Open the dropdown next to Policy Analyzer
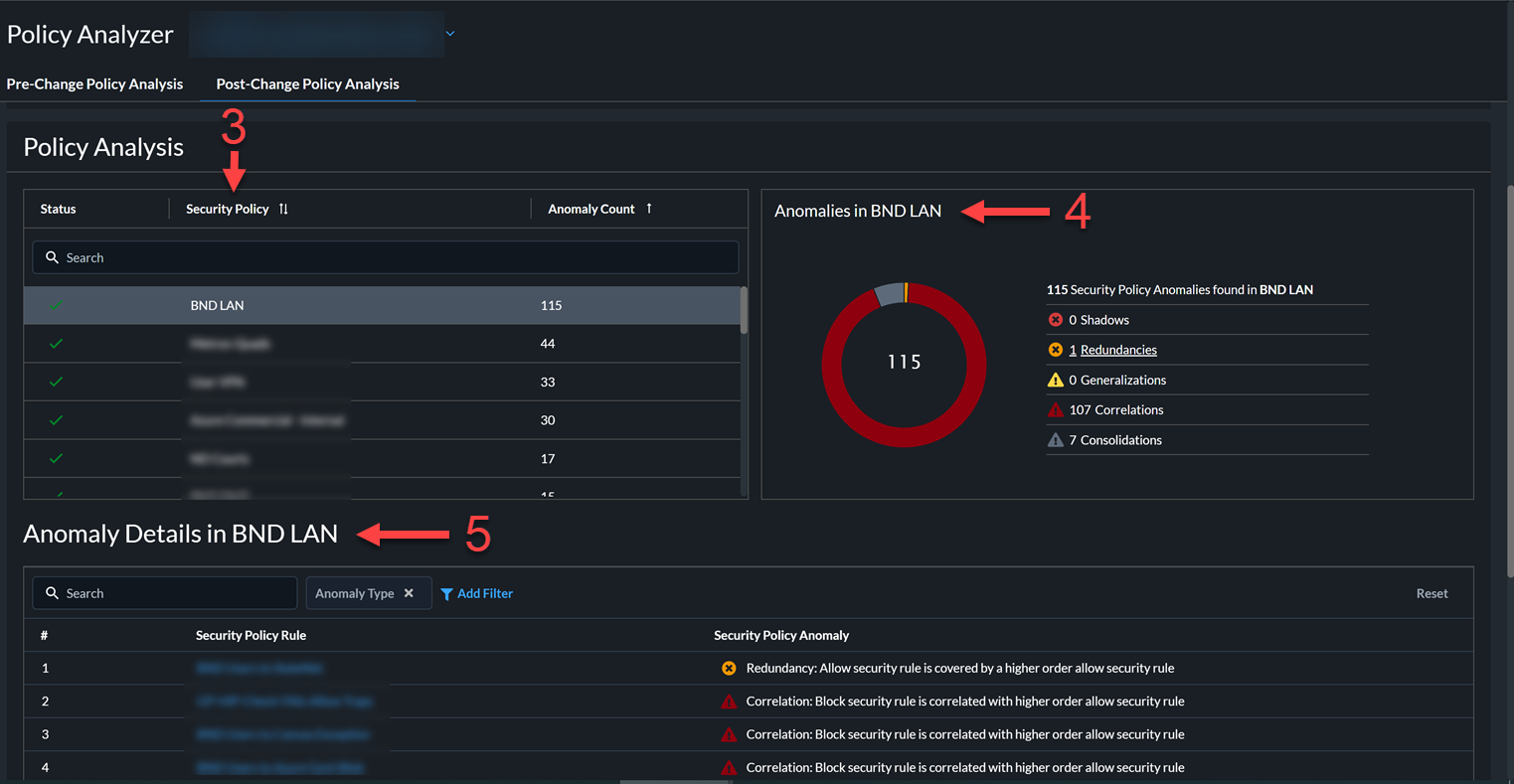This screenshot has height=784, width=1514. [450, 34]
